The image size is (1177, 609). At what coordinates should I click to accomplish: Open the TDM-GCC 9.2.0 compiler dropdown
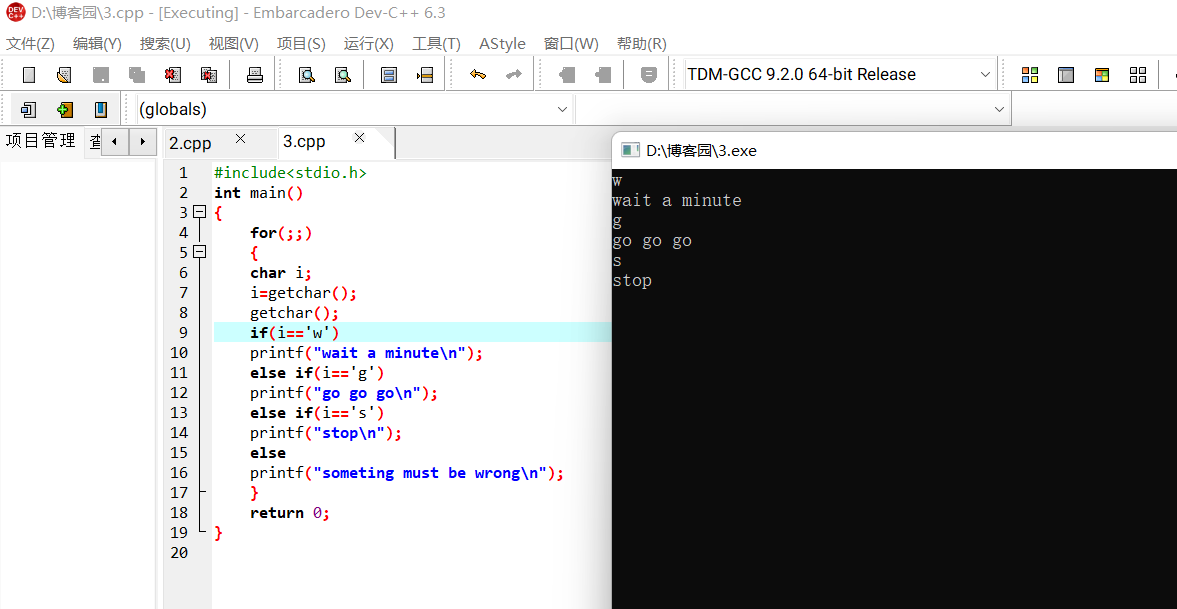click(x=986, y=74)
